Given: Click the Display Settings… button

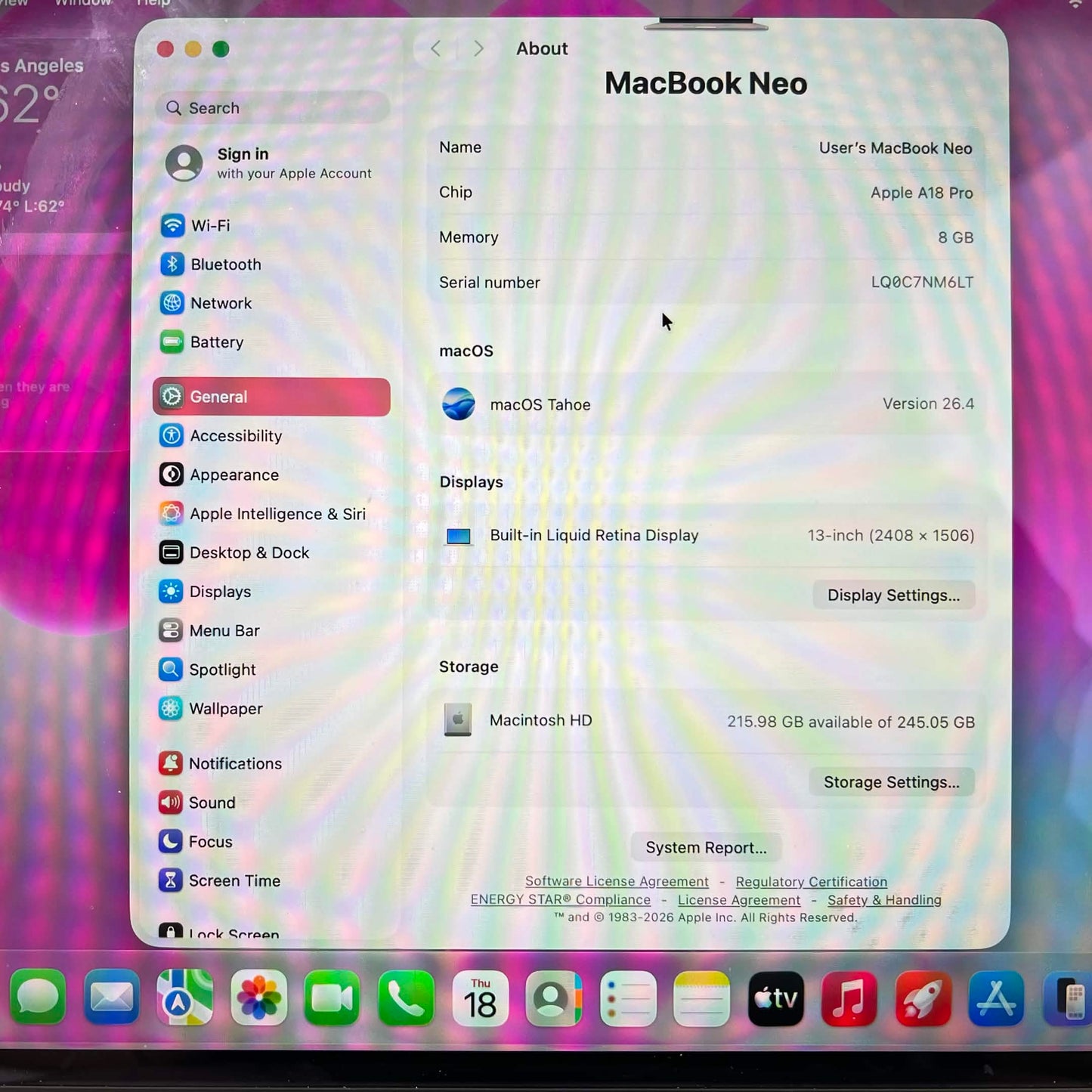Looking at the screenshot, I should (x=893, y=595).
